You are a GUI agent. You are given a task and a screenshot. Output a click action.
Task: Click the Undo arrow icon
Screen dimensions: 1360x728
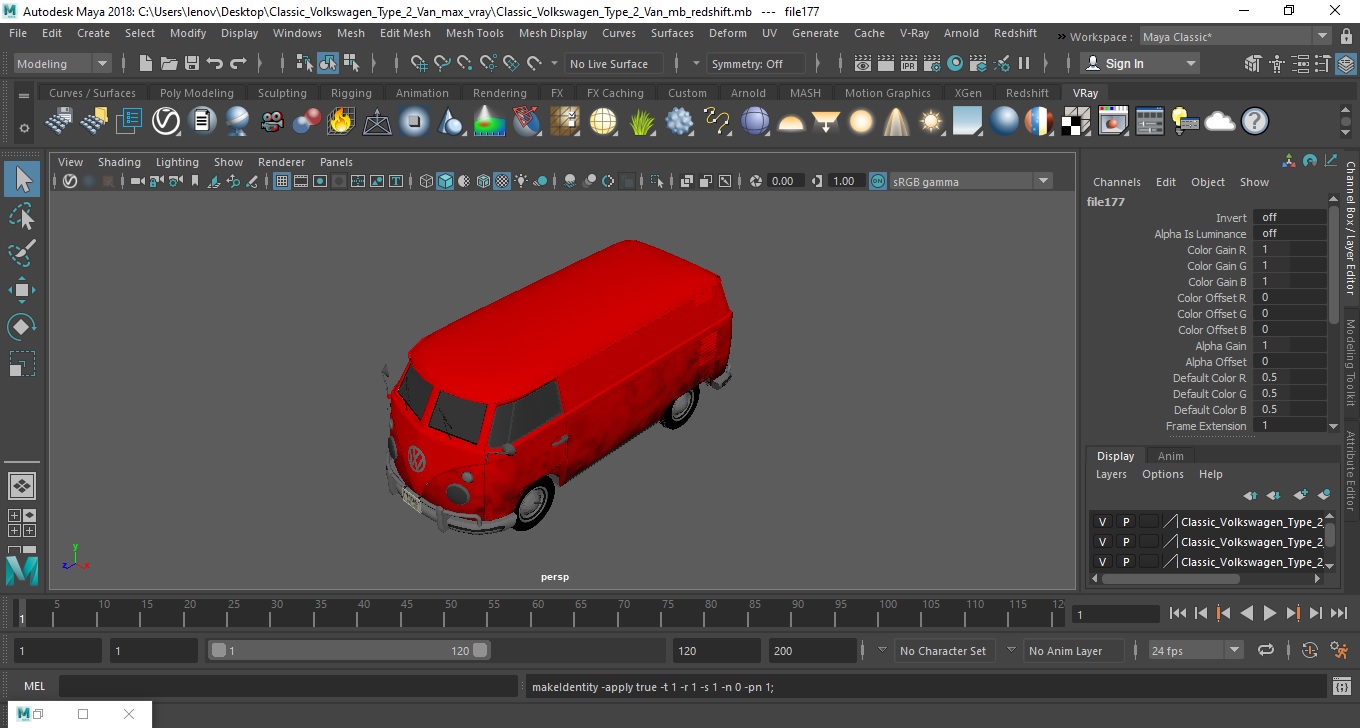click(215, 63)
